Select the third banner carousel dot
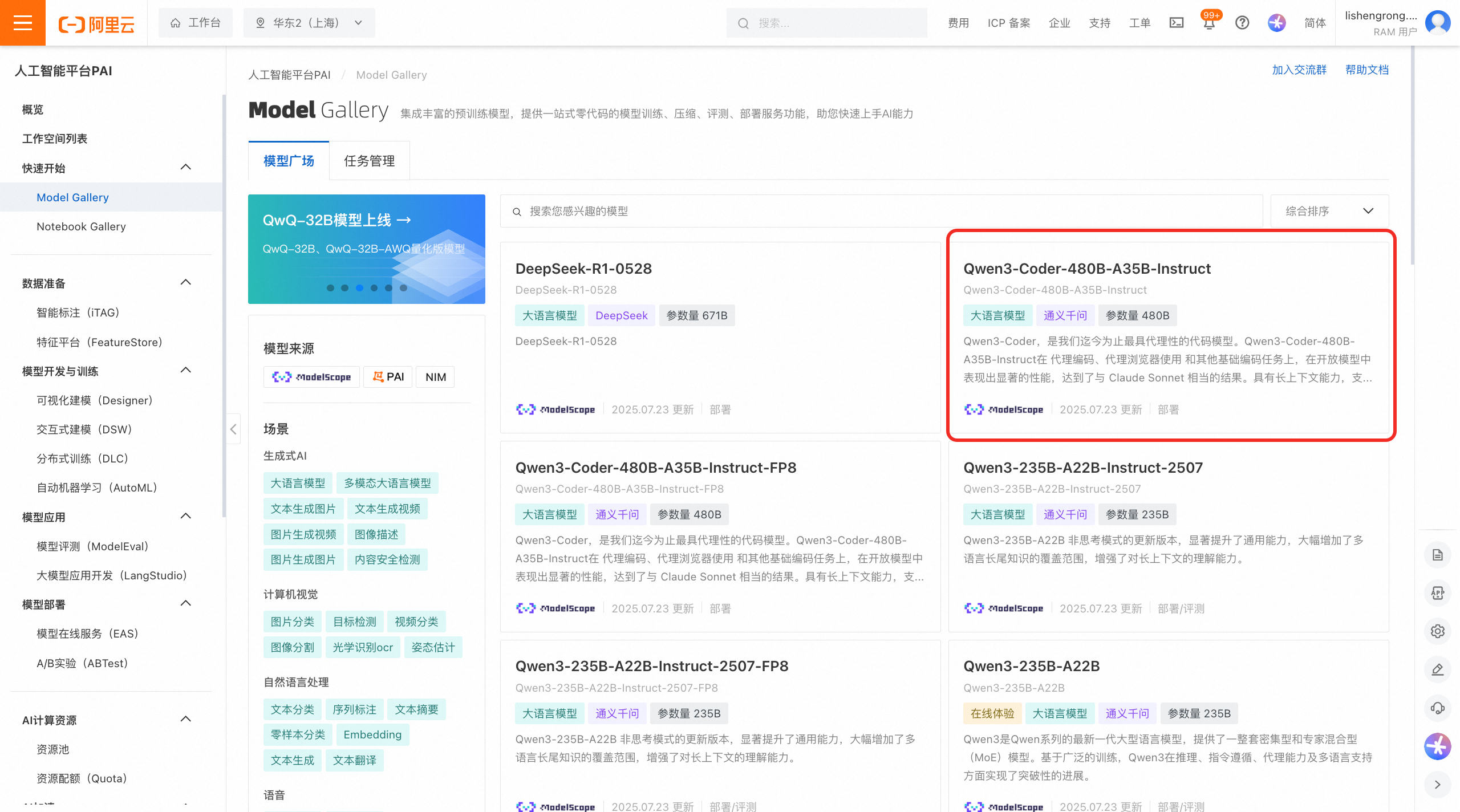The height and width of the screenshot is (812, 1460). pos(359,288)
